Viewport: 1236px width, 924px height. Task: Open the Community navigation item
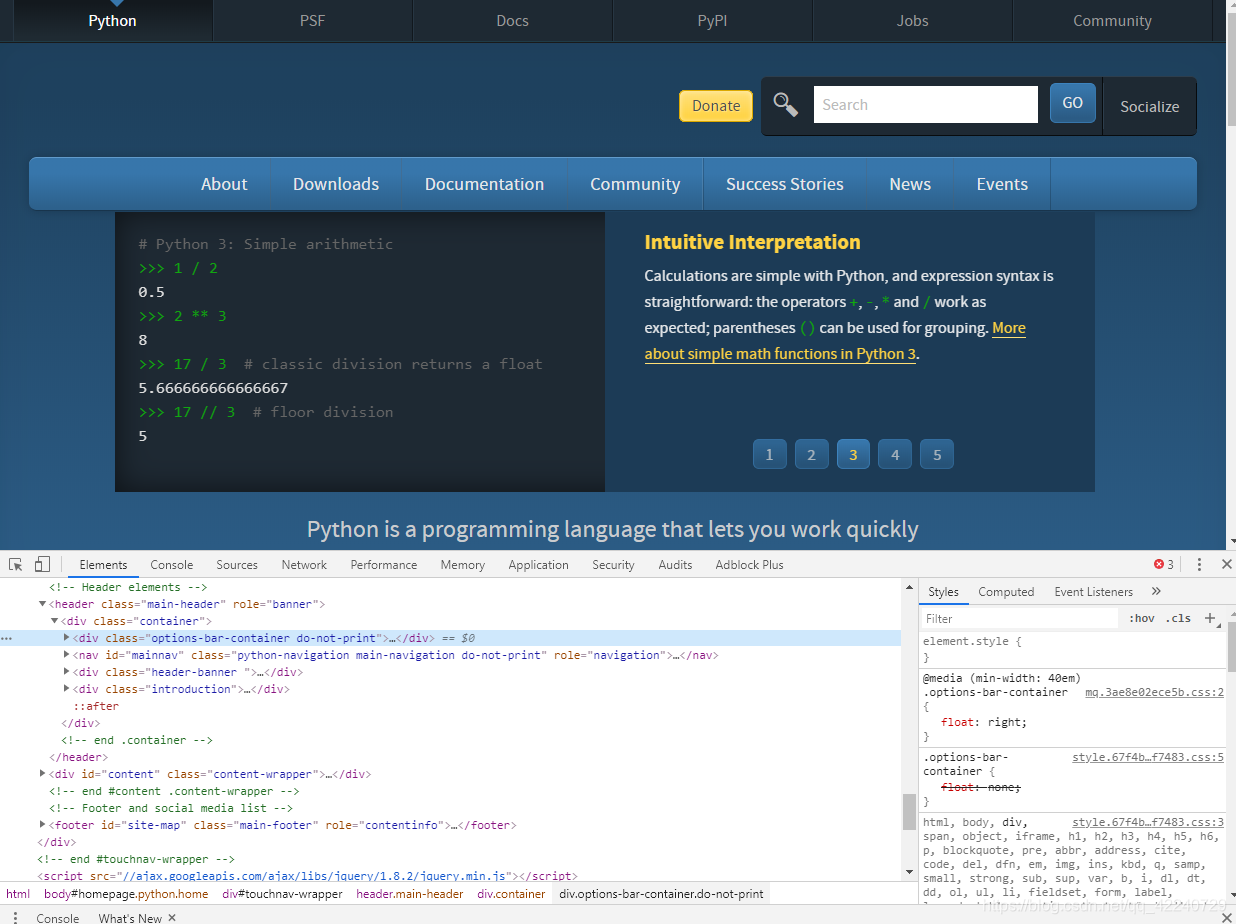635,184
